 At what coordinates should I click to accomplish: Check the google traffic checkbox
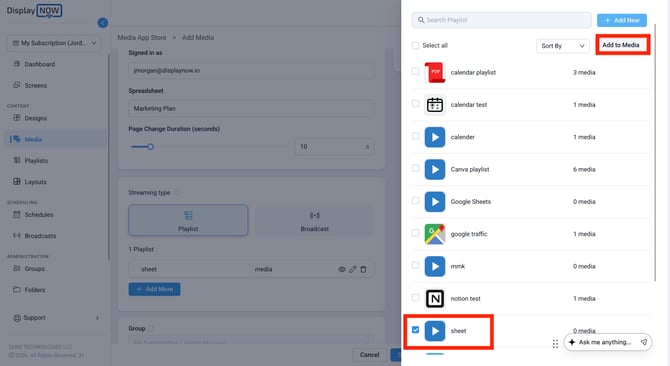(415, 233)
